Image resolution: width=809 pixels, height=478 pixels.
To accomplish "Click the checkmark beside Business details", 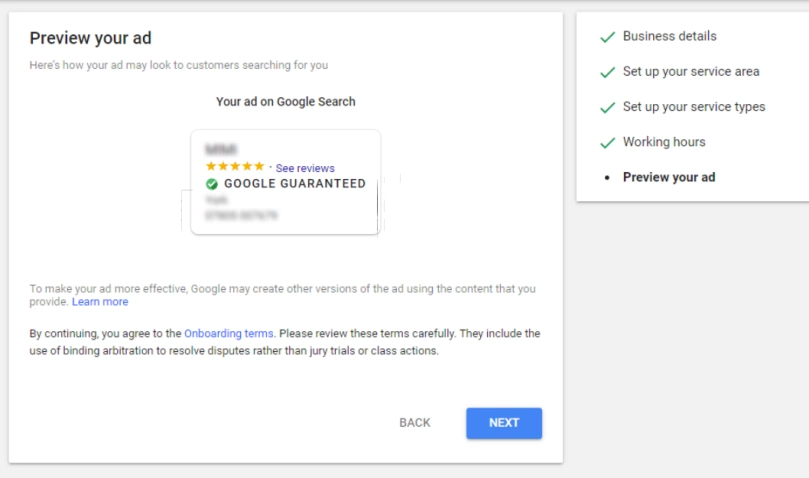I will point(608,37).
